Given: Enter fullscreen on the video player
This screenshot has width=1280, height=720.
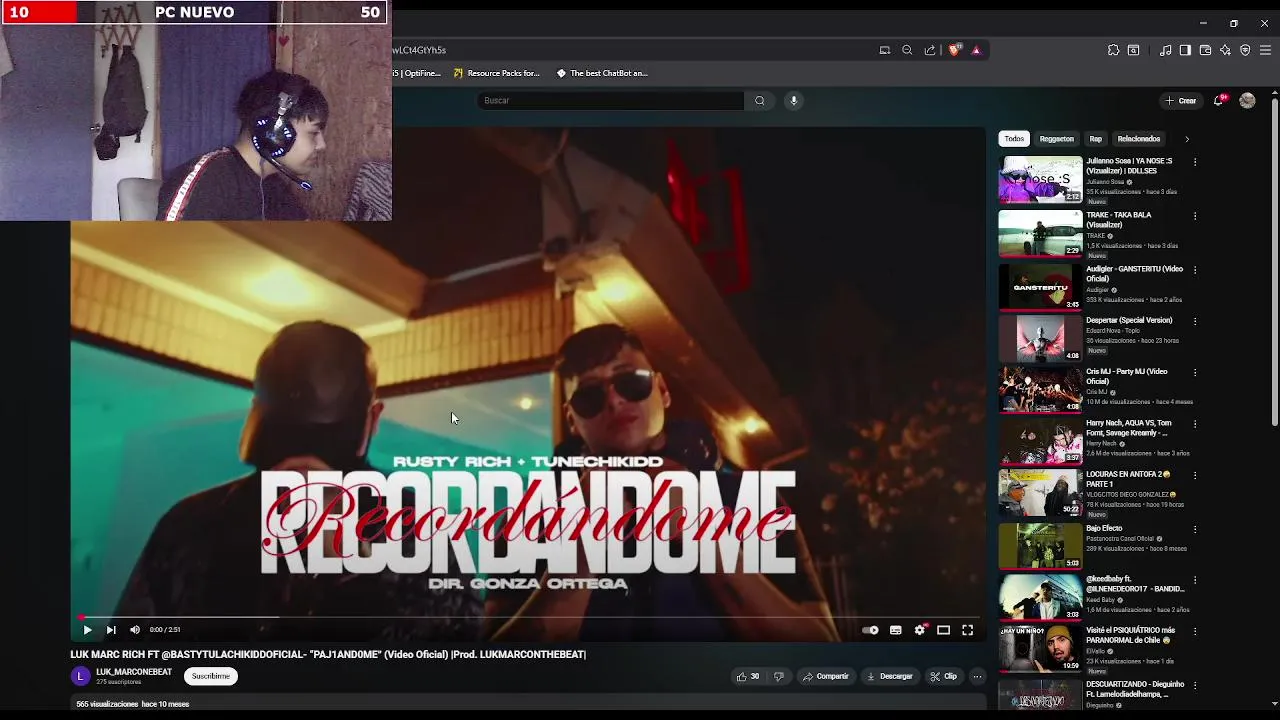Looking at the screenshot, I should pyautogui.click(x=967, y=630).
